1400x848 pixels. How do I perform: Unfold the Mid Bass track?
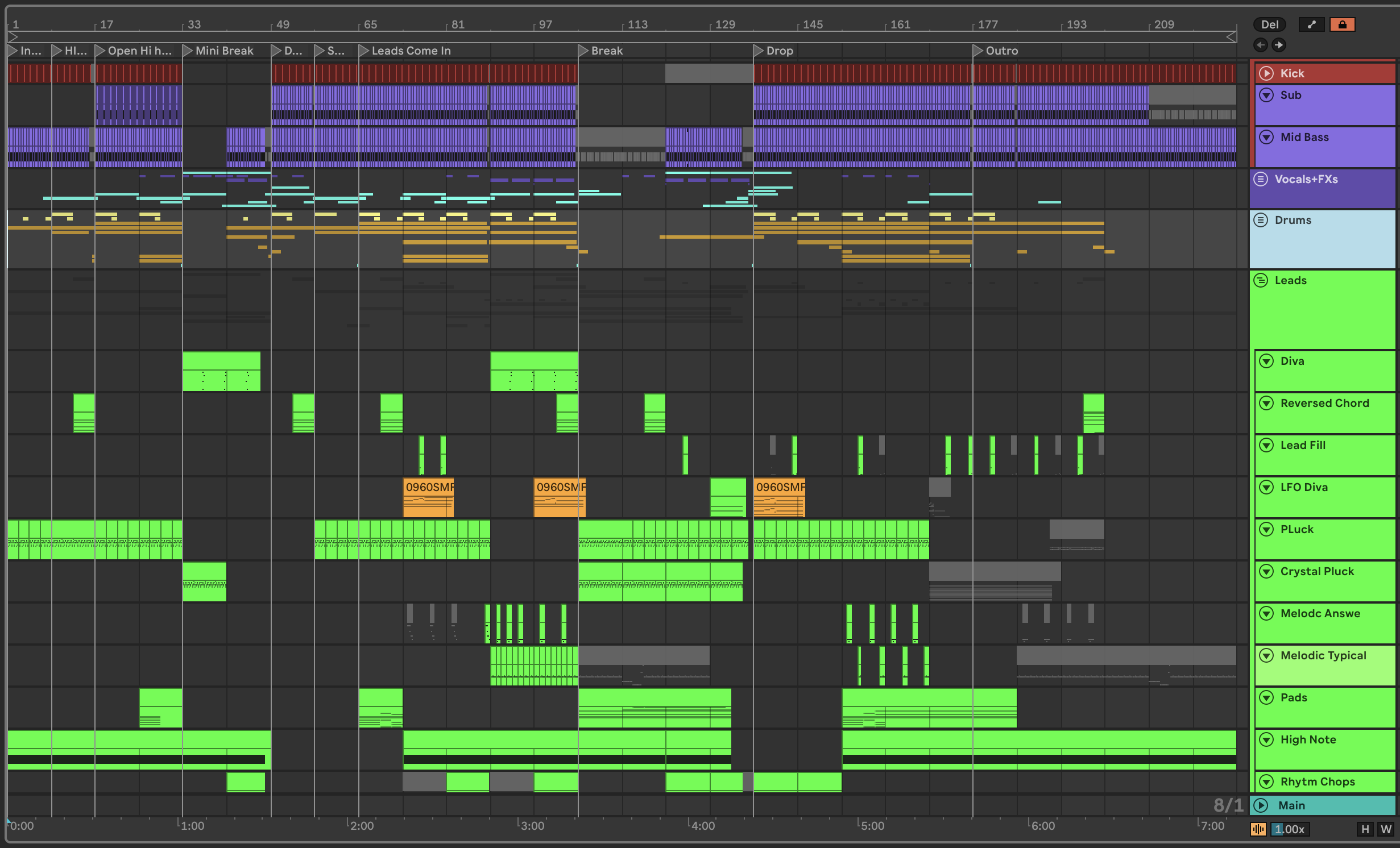(x=1266, y=137)
